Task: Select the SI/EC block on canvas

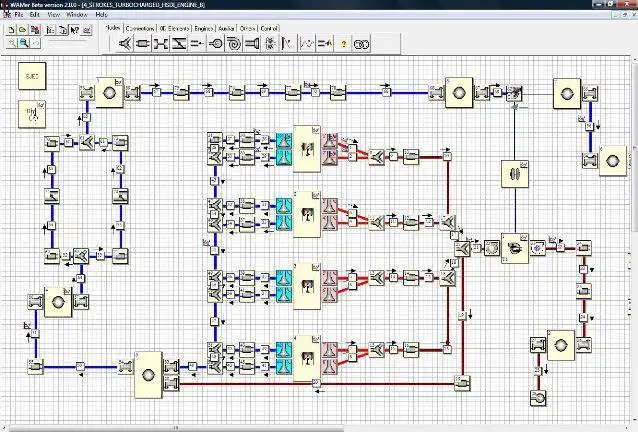Action: point(32,76)
